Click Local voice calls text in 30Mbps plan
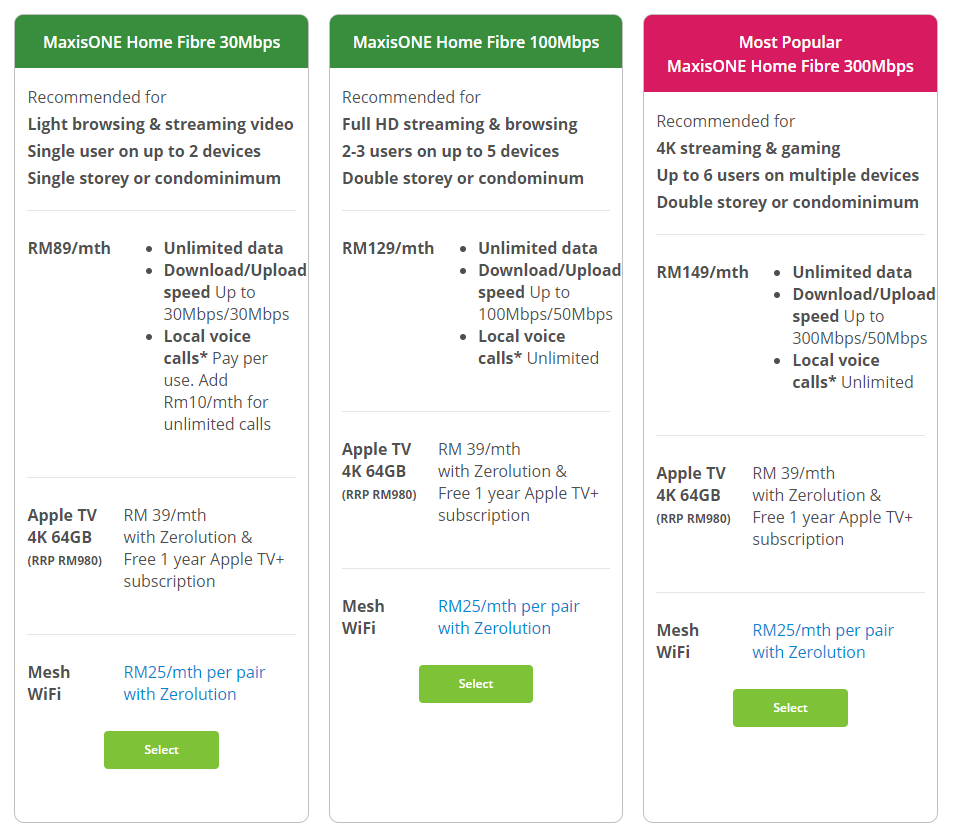This screenshot has width=954, height=835. click(207, 347)
